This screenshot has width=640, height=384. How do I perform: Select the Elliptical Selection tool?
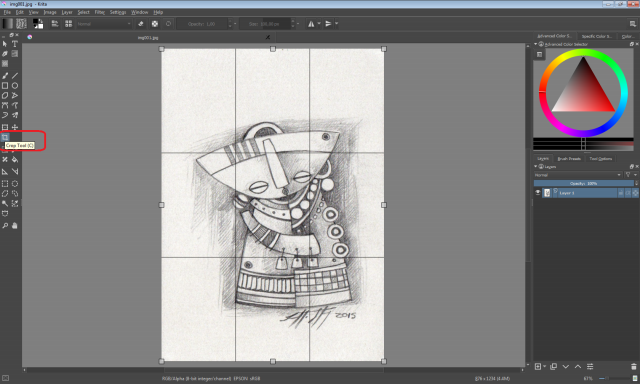tap(15, 184)
